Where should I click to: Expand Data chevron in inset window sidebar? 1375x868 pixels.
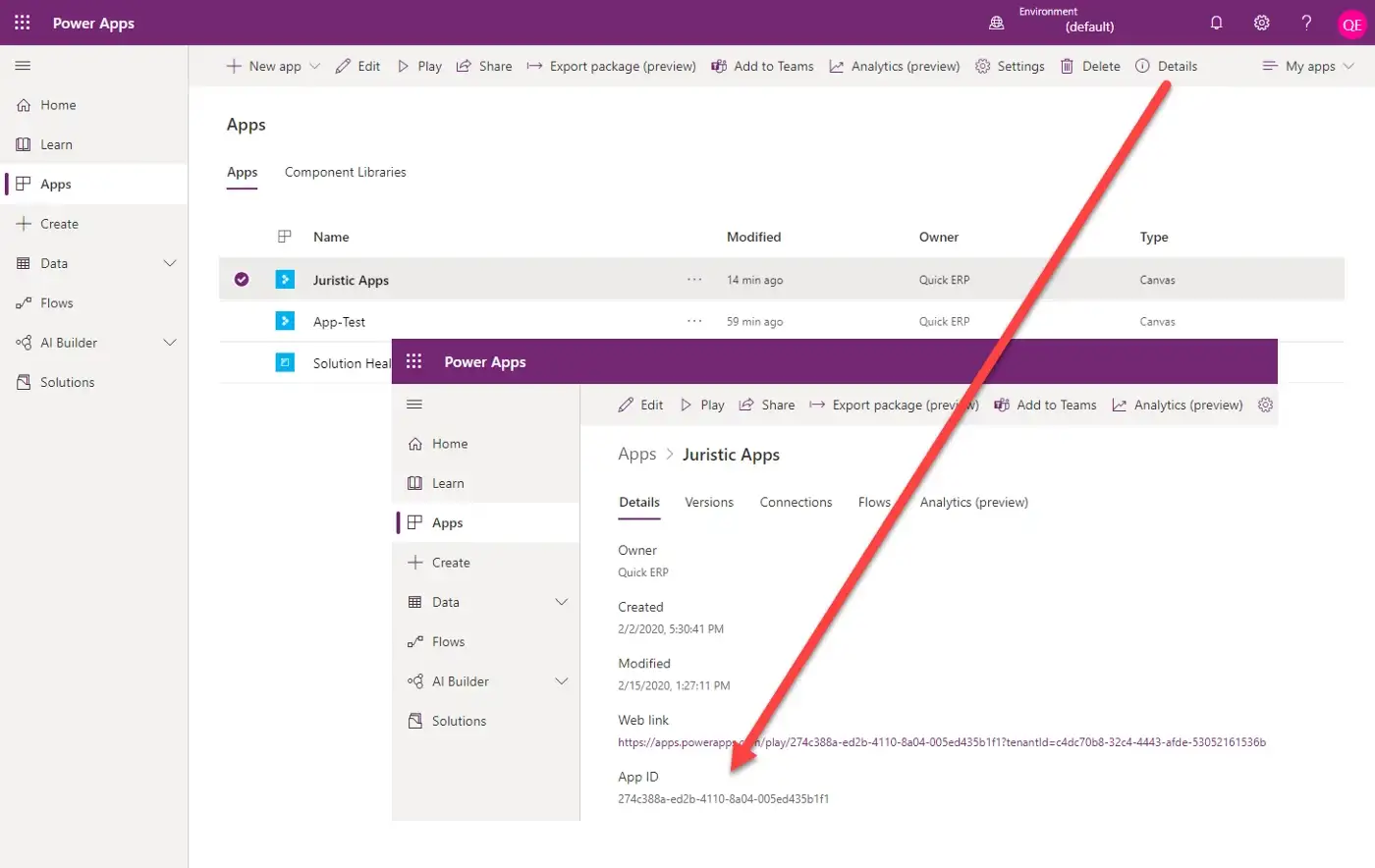click(561, 602)
